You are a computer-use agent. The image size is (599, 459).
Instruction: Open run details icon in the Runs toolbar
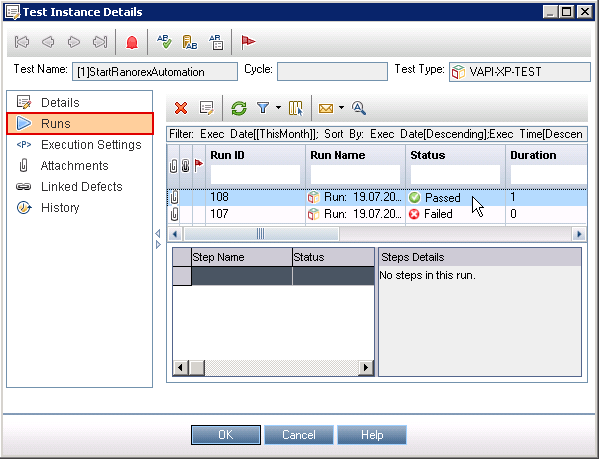207,108
